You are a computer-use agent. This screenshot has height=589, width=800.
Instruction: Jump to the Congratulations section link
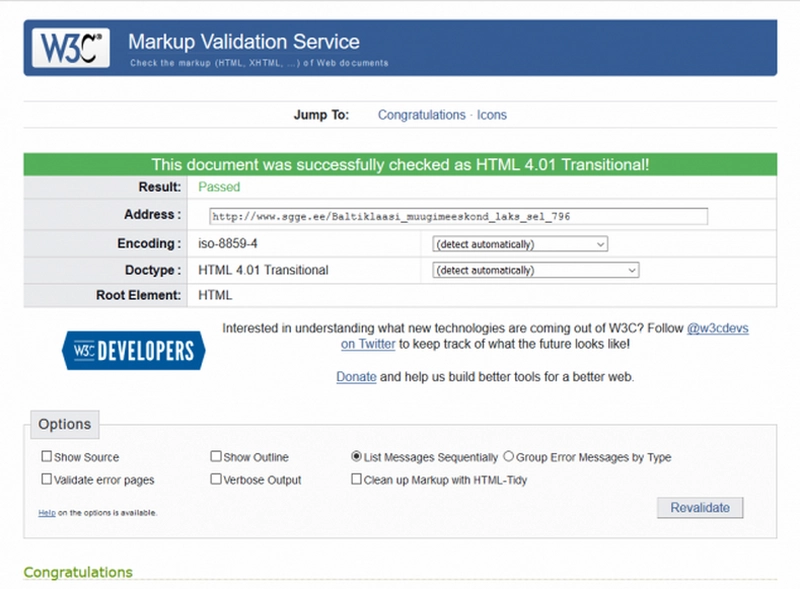[x=421, y=115]
